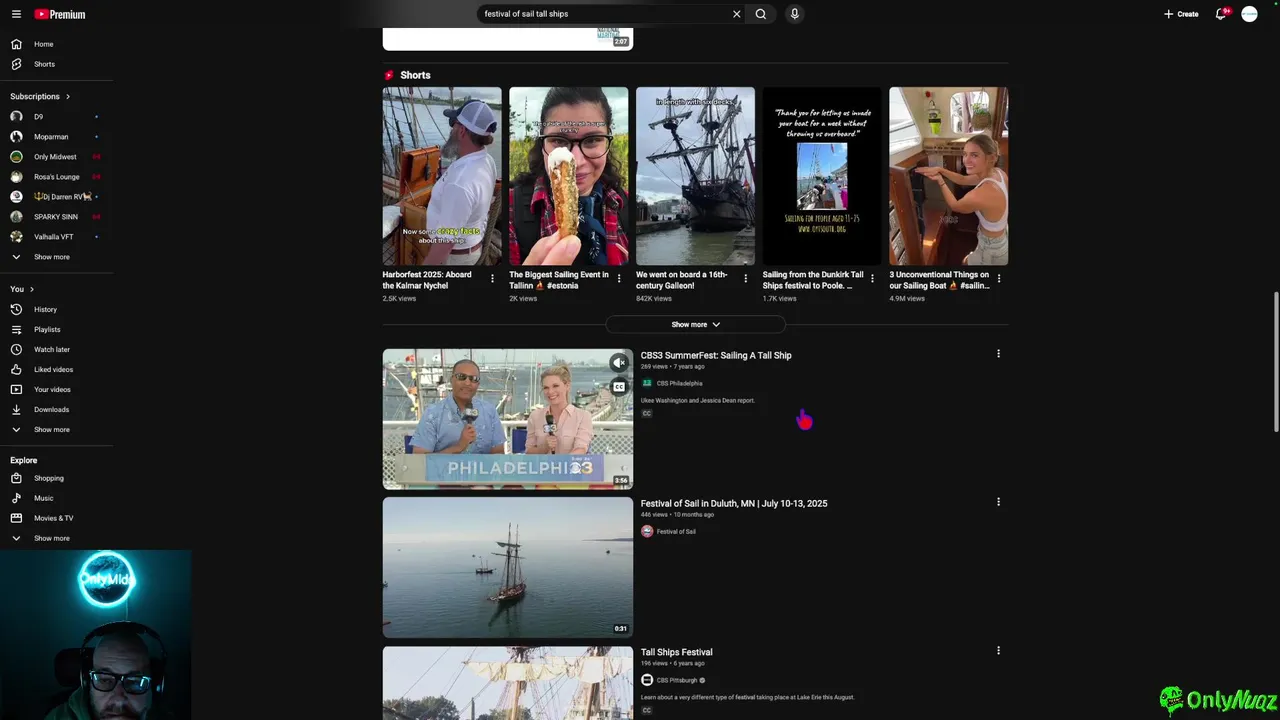
Task: Open options menu for 3 Unconventional Things short
Action: click(x=999, y=279)
